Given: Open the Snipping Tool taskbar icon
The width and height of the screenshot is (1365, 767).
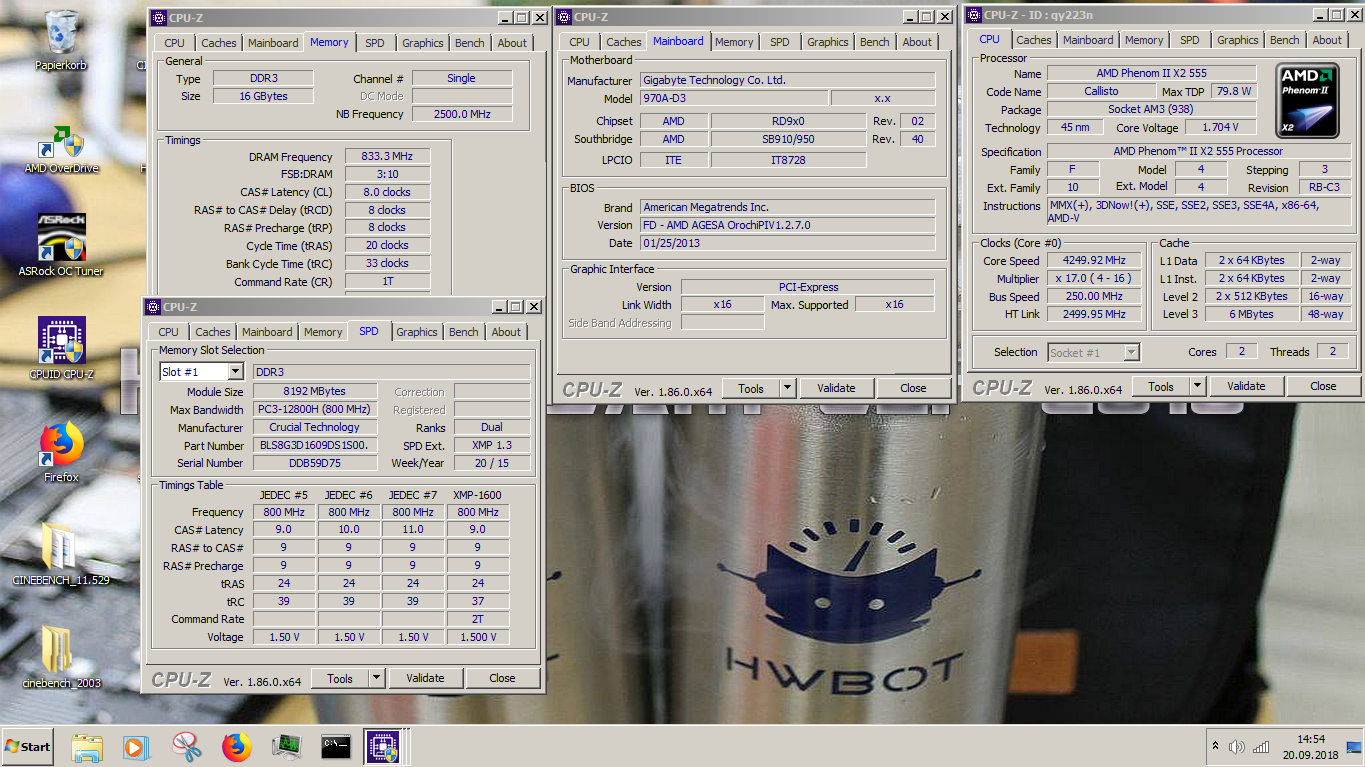Looking at the screenshot, I should tap(186, 746).
